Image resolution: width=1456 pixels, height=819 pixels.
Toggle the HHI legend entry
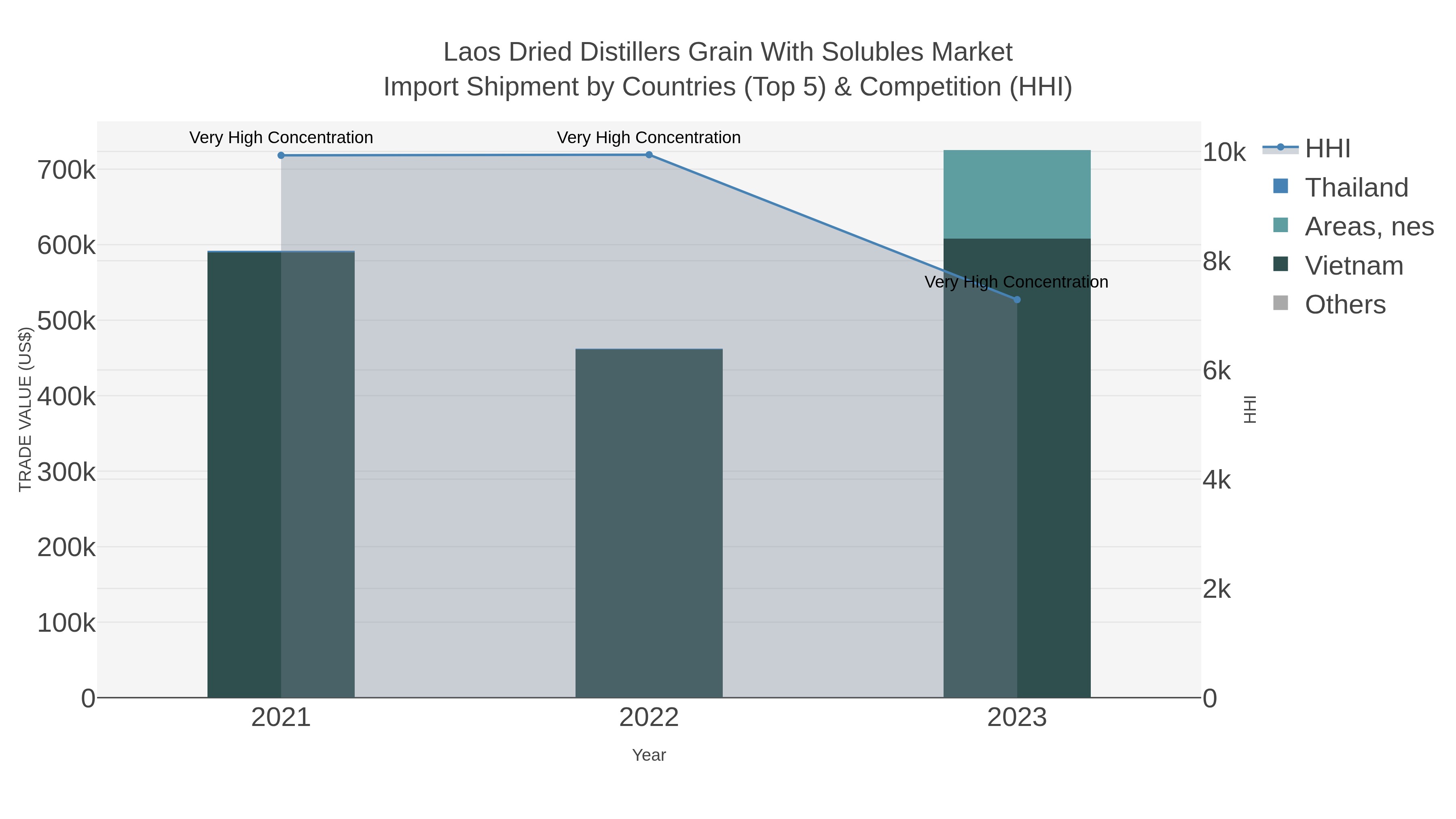click(1306, 149)
